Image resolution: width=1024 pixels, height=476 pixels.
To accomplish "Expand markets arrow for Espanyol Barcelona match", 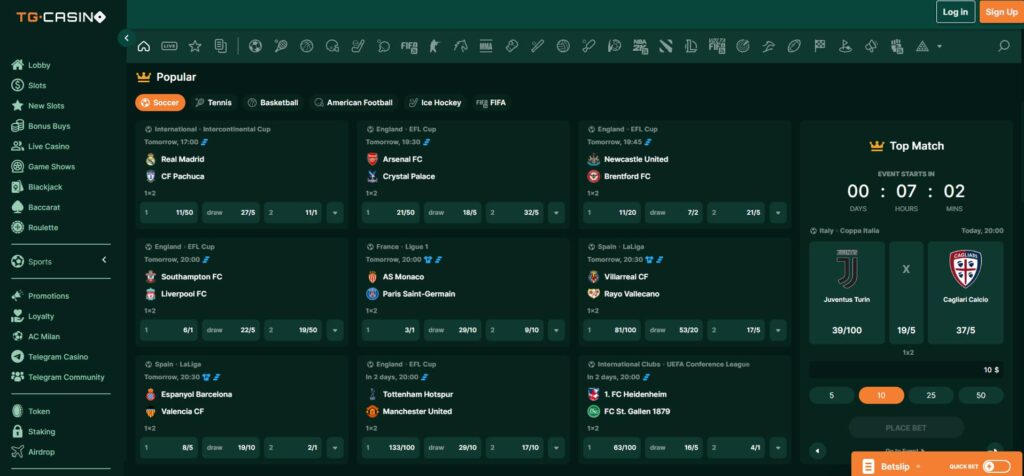I will [x=335, y=448].
